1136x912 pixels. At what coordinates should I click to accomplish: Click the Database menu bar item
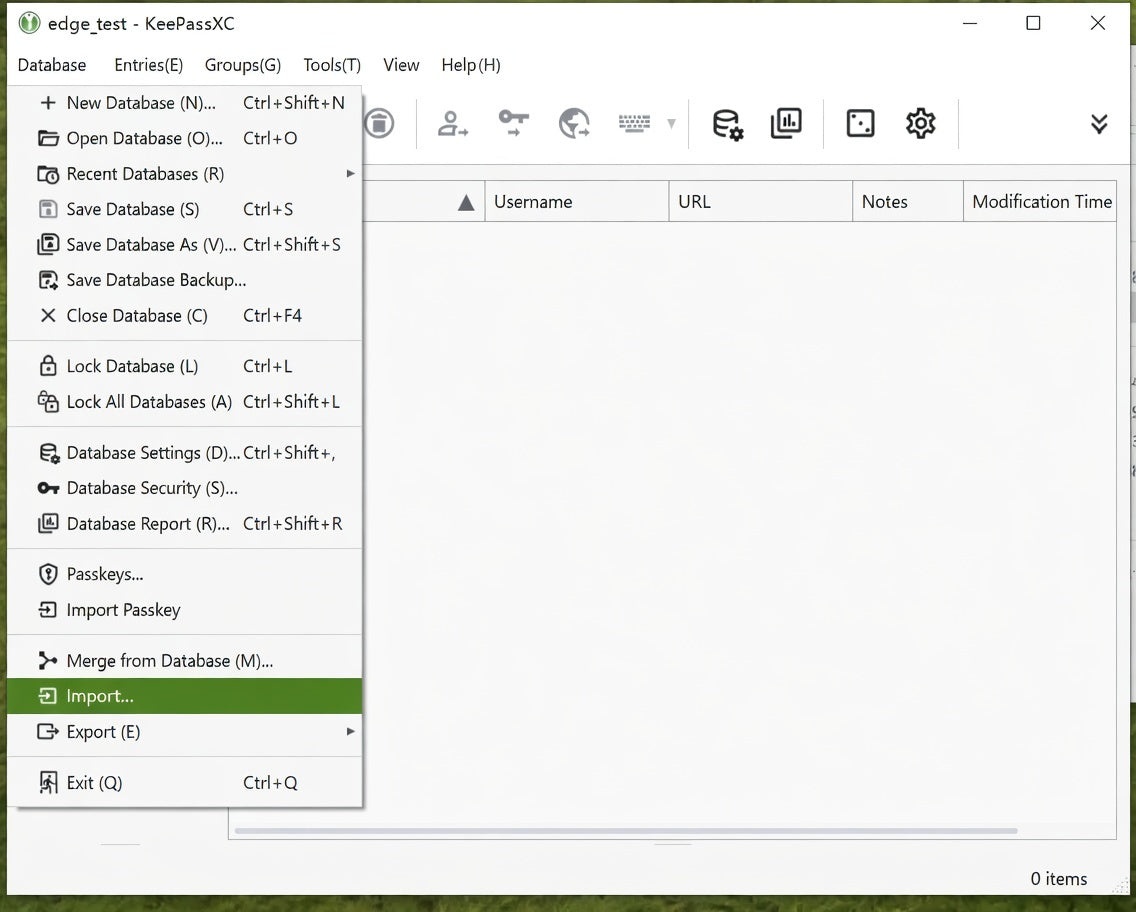51,65
